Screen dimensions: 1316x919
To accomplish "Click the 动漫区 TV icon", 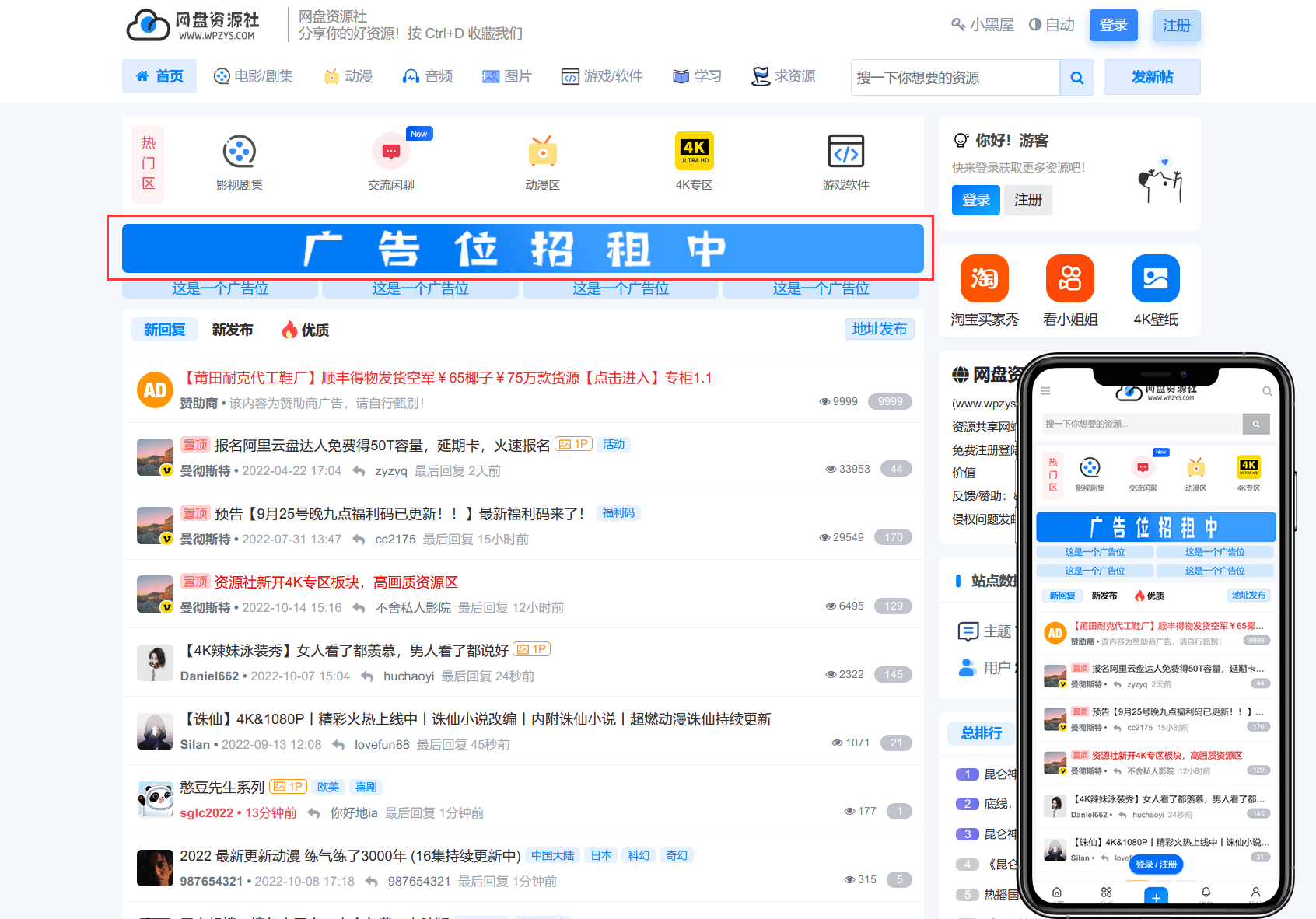I will pos(542,152).
